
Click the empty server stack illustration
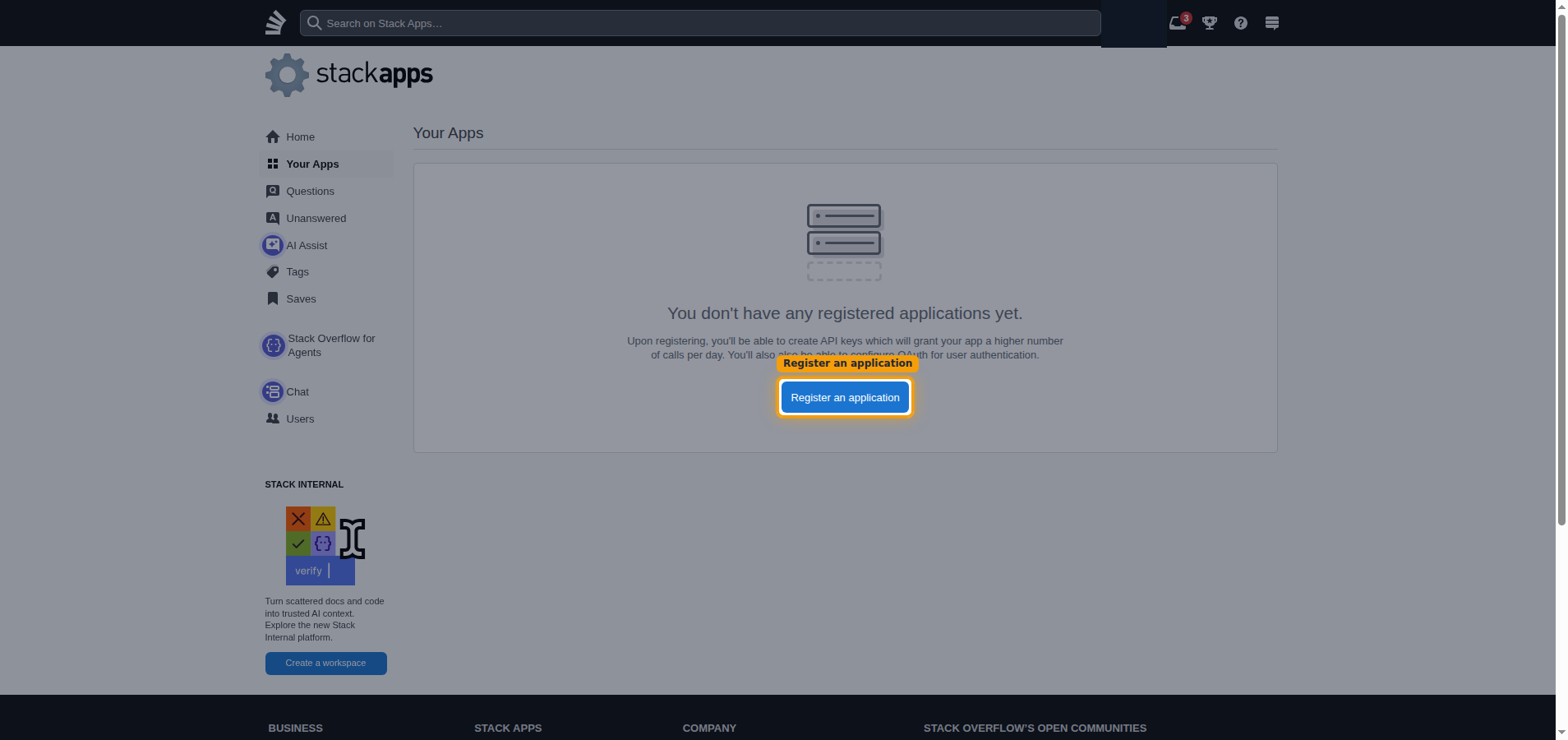tap(845, 243)
